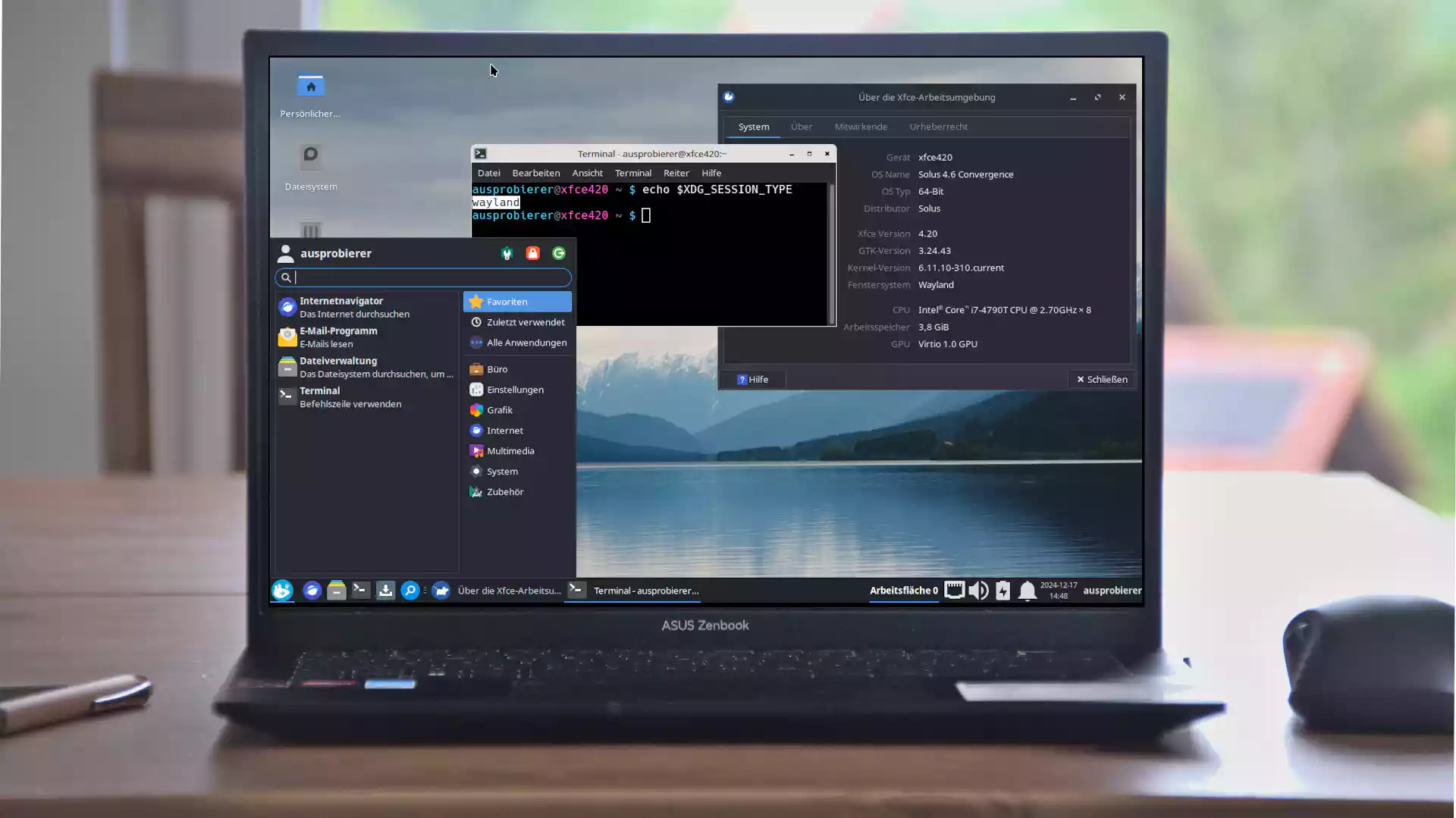Focus the Whisker menu search field
This screenshot has width=1456, height=818.
click(423, 277)
